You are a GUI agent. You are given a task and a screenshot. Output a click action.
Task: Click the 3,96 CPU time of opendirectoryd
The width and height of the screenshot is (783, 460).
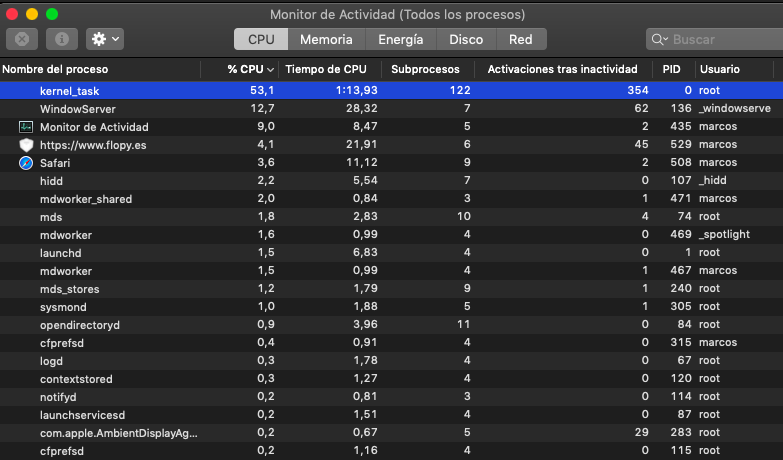365,324
